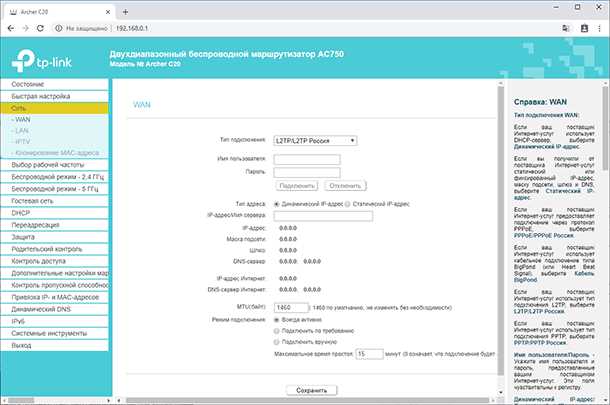Select Сеть menu item
This screenshot has height=405, width=610.
(54, 108)
